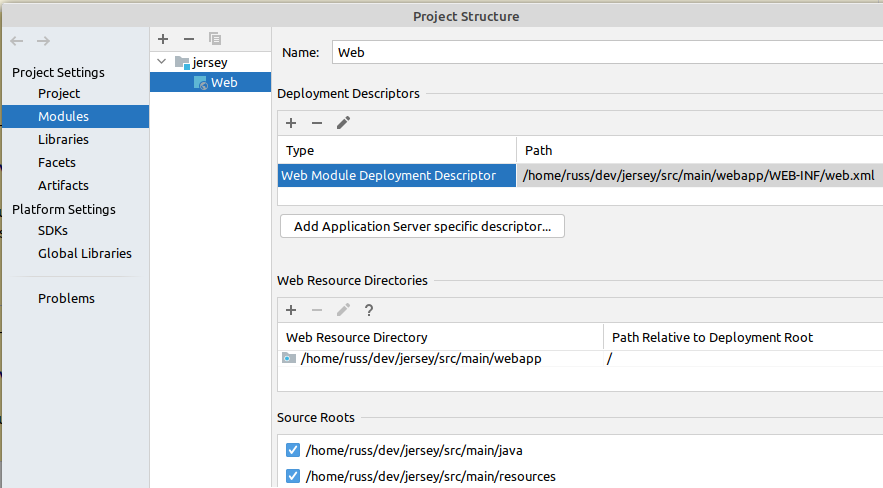883x488 pixels.
Task: Select Web Module Deployment Descriptor row
Action: [x=397, y=176]
